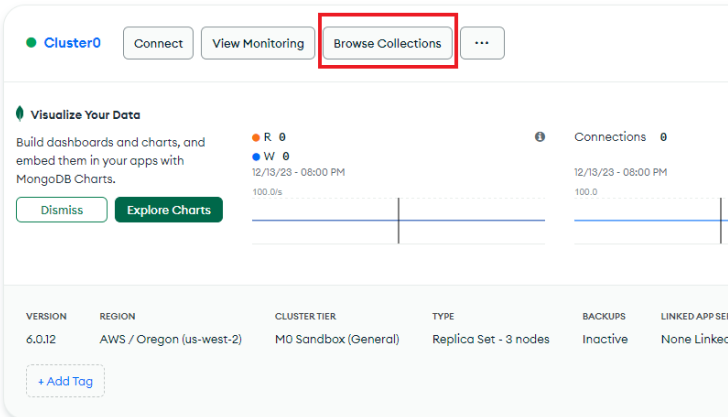
Task: Click the Connections label
Action: [x=610, y=137]
